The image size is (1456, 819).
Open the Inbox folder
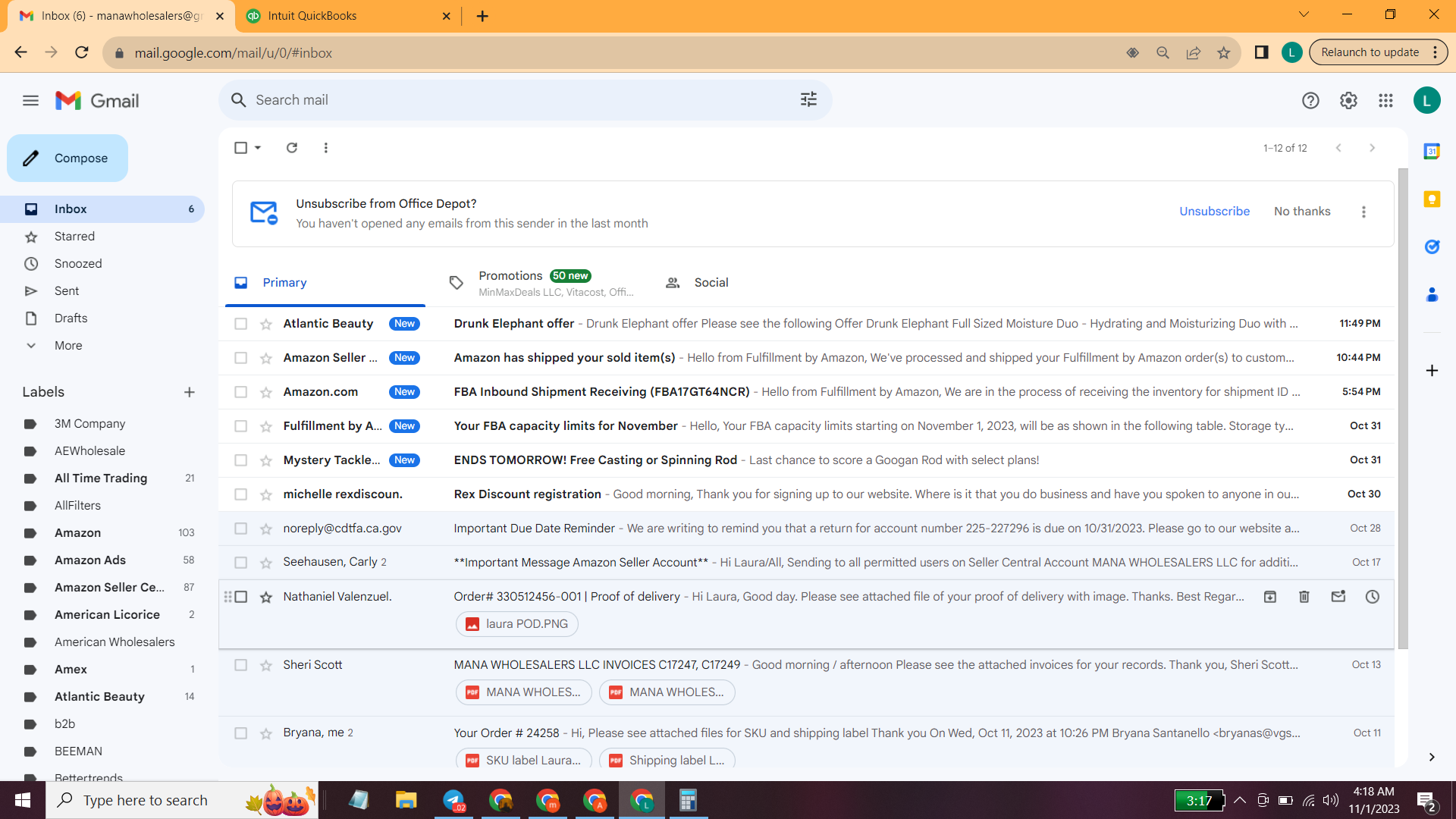click(x=102, y=209)
